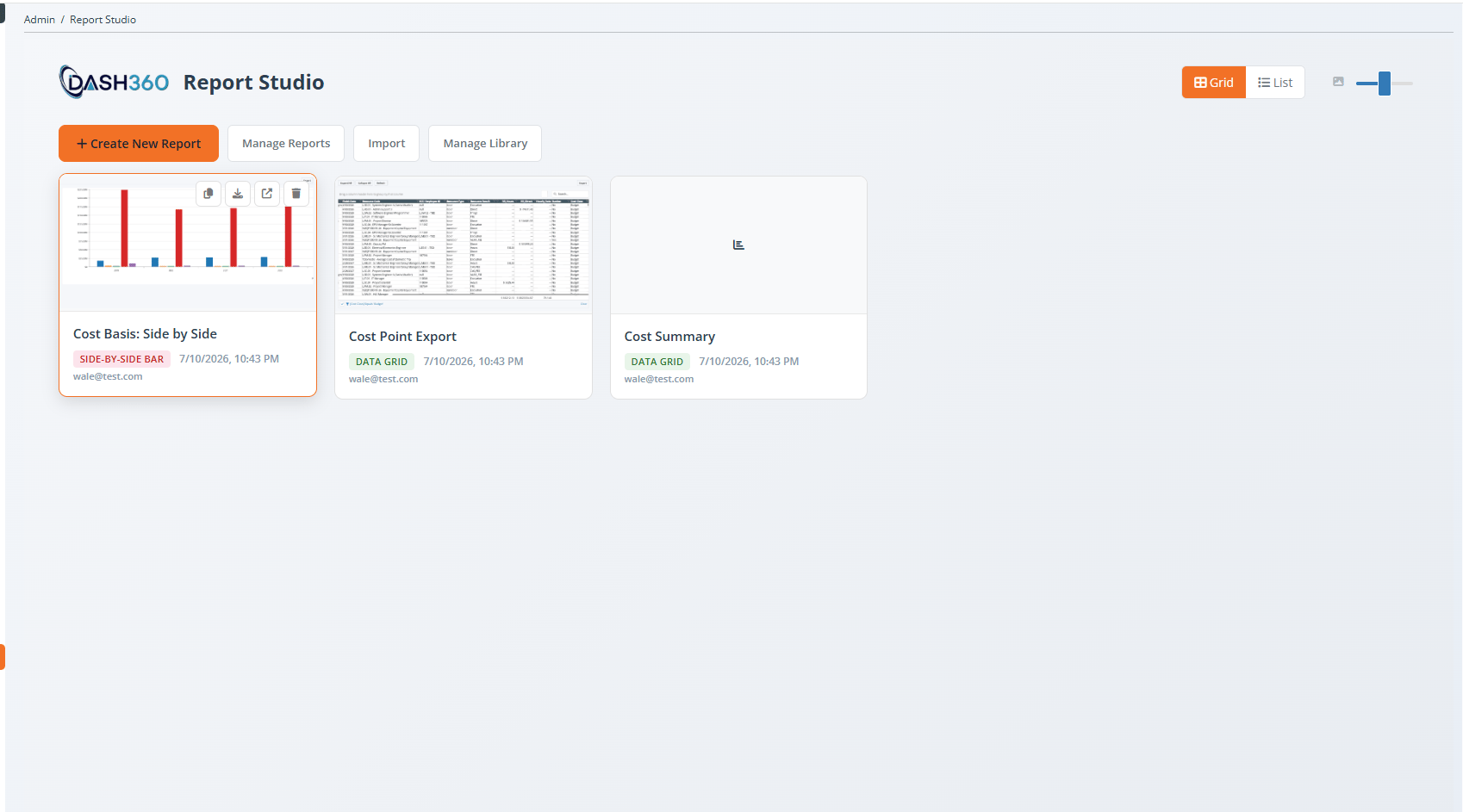Open Cost Basis report in new window icon

point(267,194)
